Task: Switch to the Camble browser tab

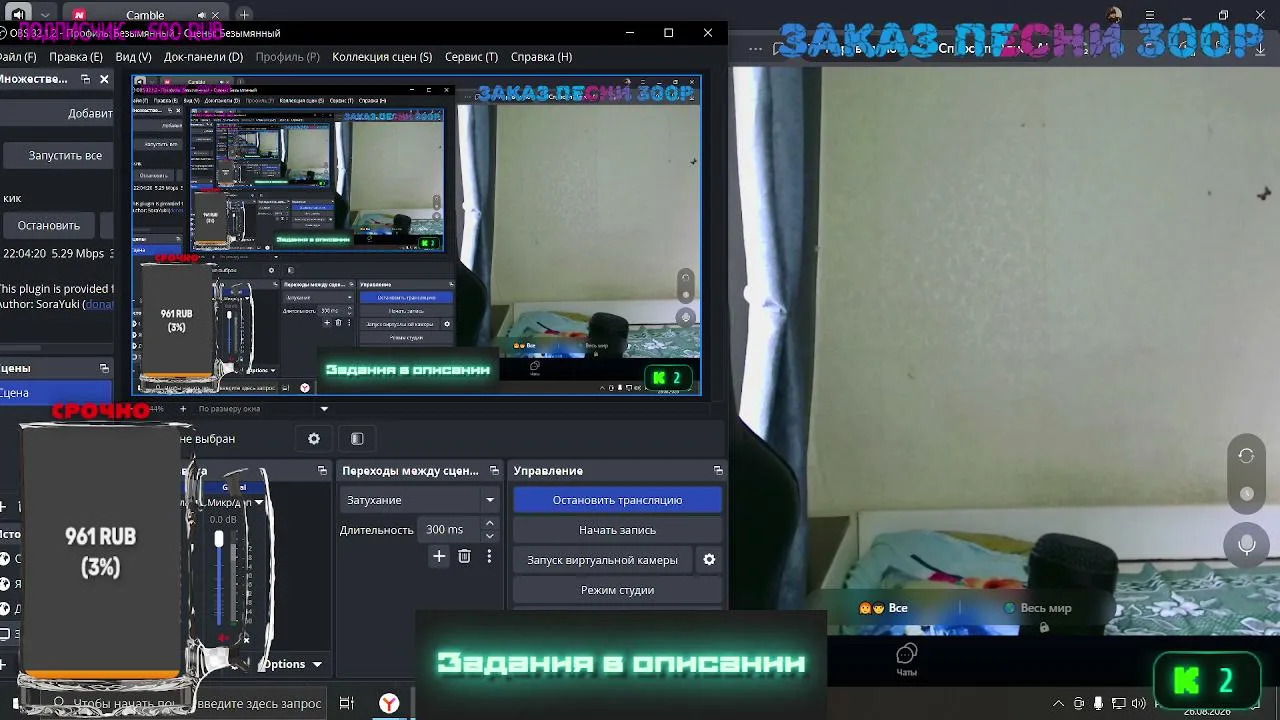Action: pyautogui.click(x=145, y=15)
